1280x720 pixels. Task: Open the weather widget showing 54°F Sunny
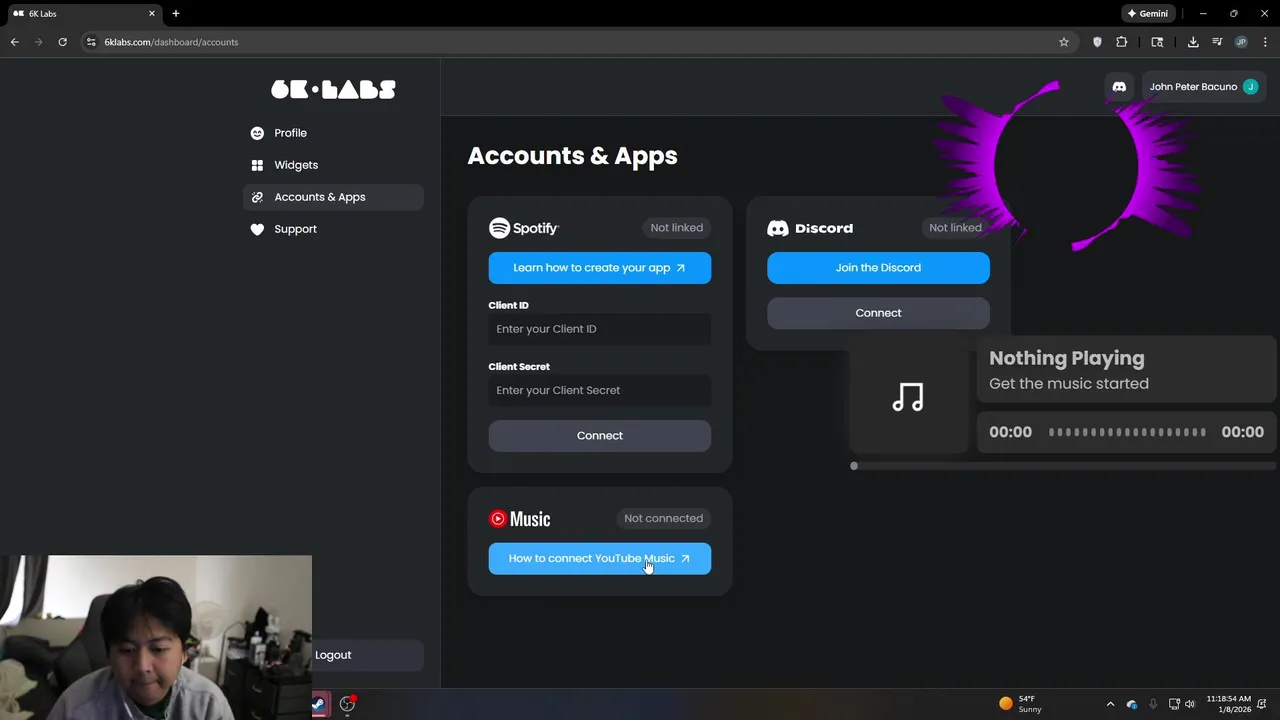click(1020, 704)
